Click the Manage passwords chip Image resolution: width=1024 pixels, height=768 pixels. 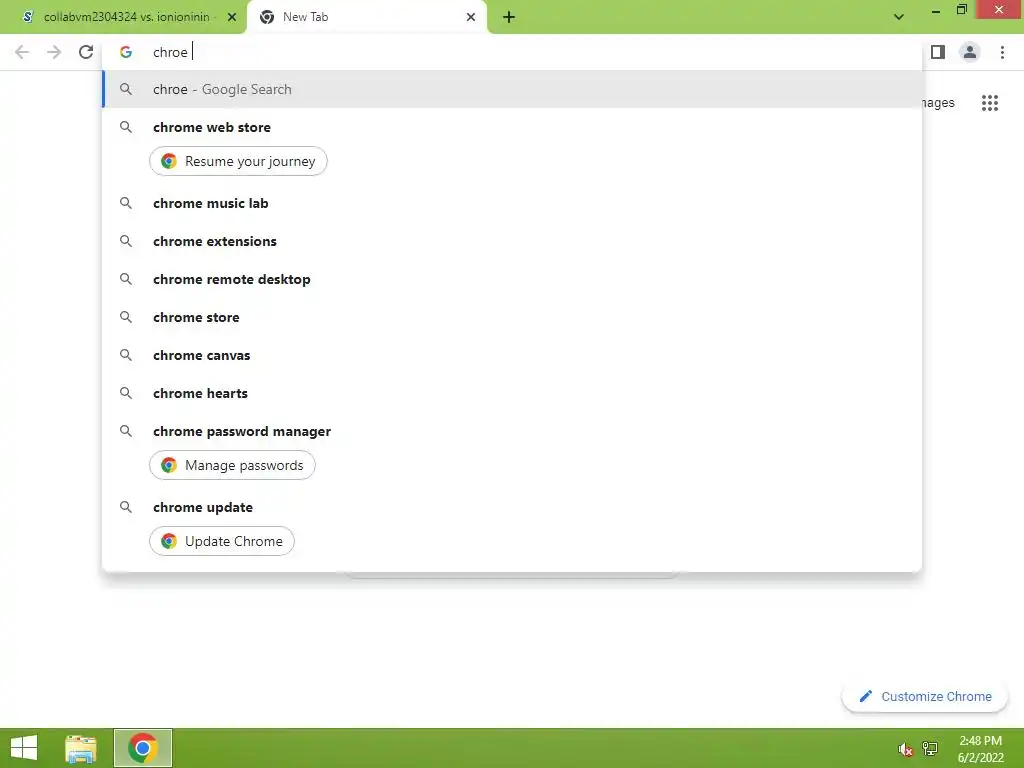tap(232, 465)
